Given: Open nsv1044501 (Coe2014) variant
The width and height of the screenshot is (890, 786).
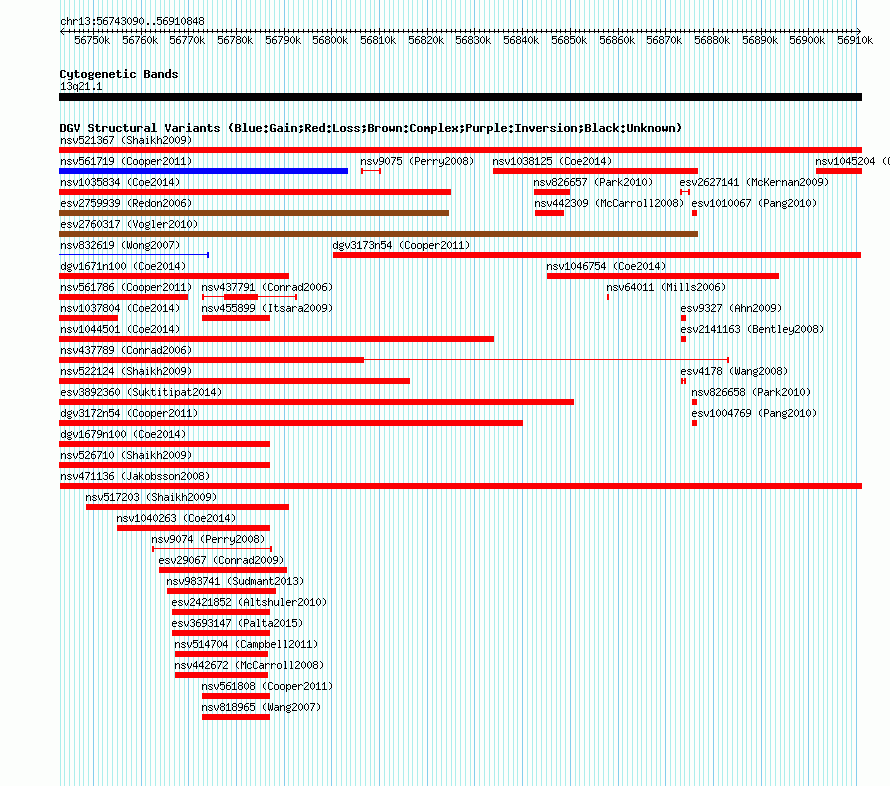Looking at the screenshot, I should pos(120,329).
